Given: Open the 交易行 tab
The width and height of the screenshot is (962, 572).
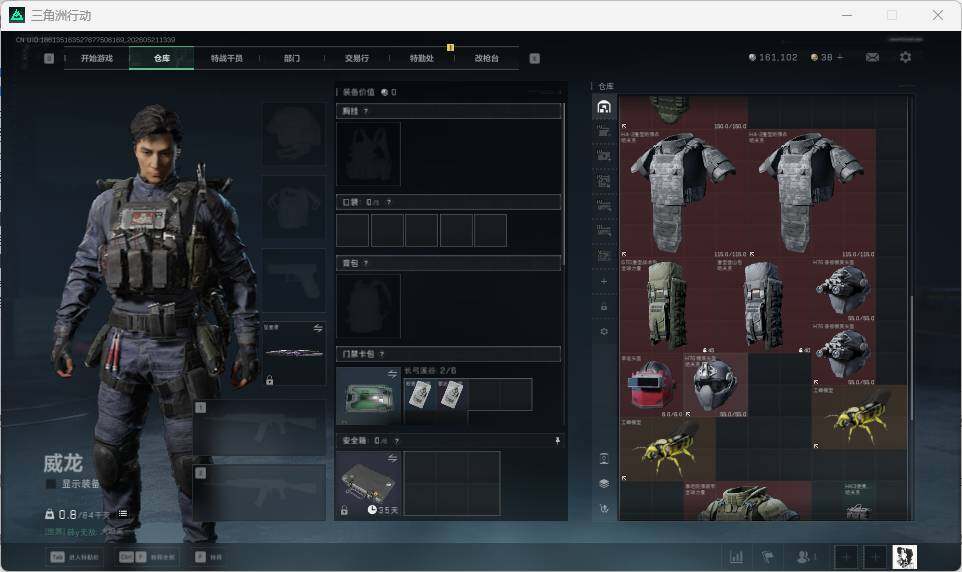Looking at the screenshot, I should [x=356, y=58].
